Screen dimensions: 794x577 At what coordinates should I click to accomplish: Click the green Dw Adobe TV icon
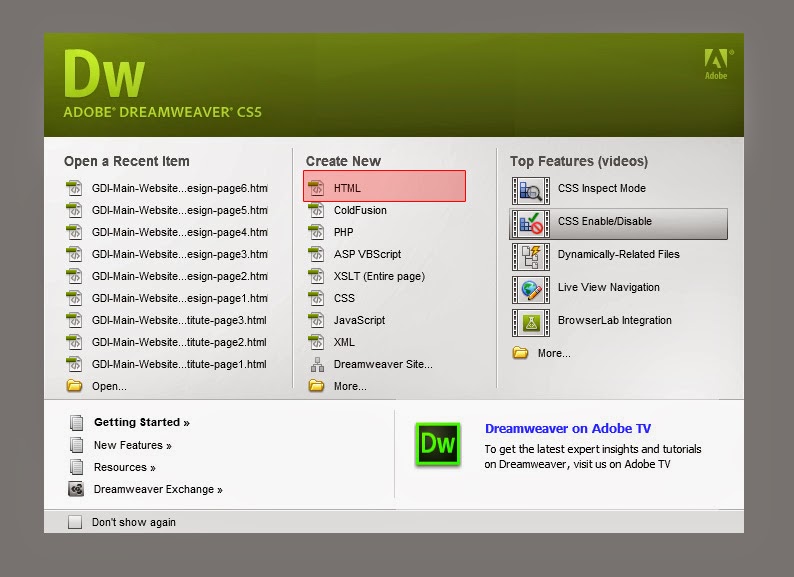pyautogui.click(x=438, y=444)
